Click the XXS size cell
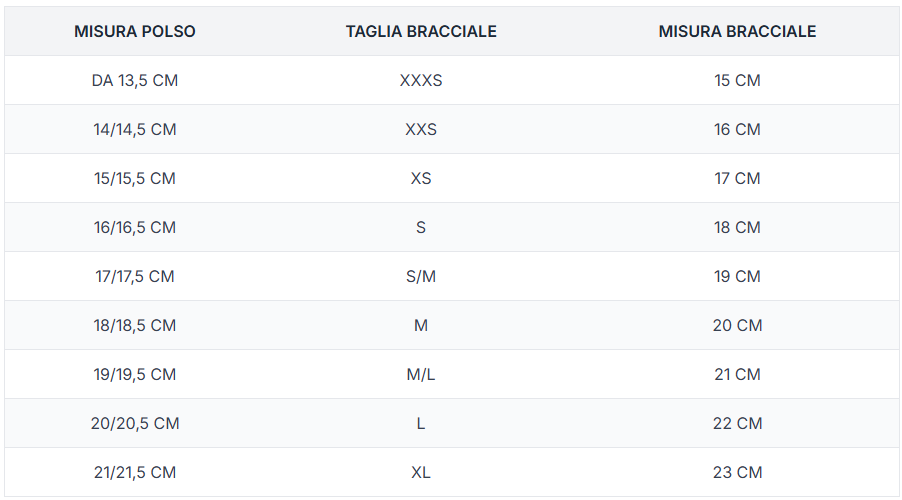Viewport: 902px width, 500px height. tap(421, 129)
